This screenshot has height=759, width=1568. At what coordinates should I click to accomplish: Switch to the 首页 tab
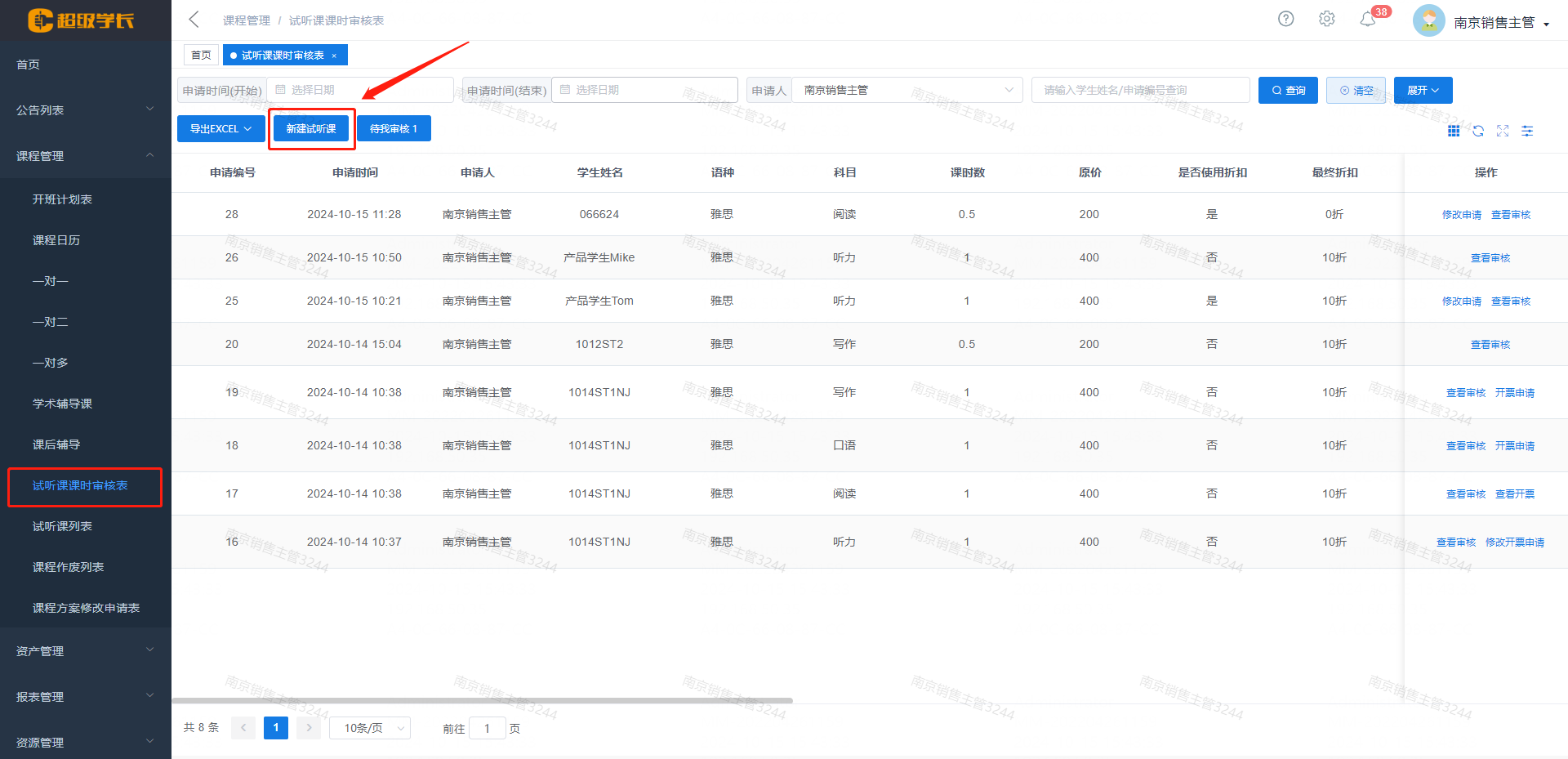[x=201, y=56]
